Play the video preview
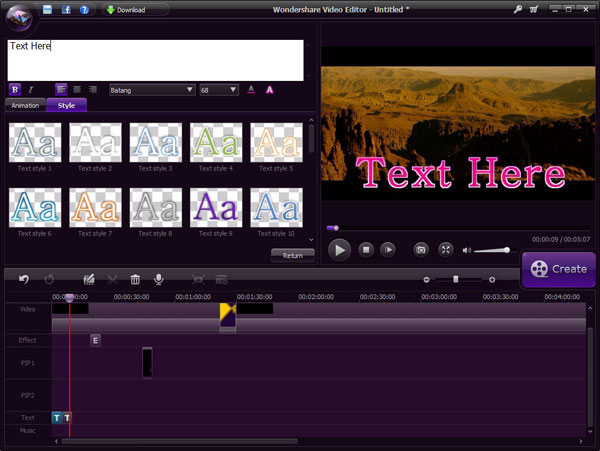This screenshot has width=600, height=451. click(340, 249)
